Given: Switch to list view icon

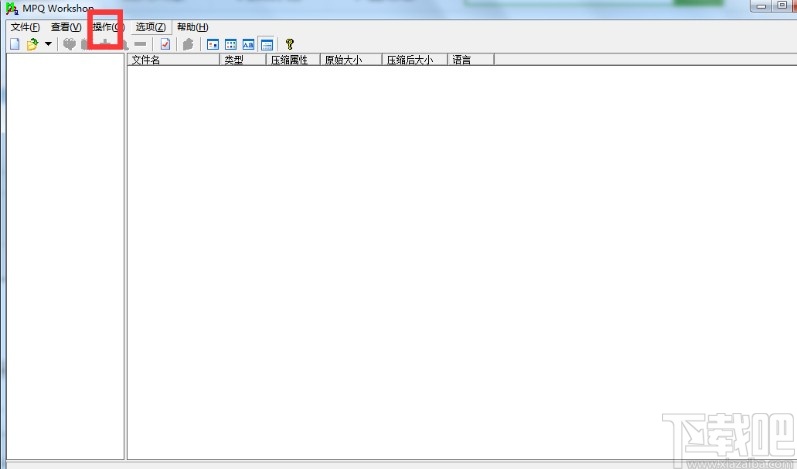Looking at the screenshot, I should pyautogui.click(x=248, y=45).
